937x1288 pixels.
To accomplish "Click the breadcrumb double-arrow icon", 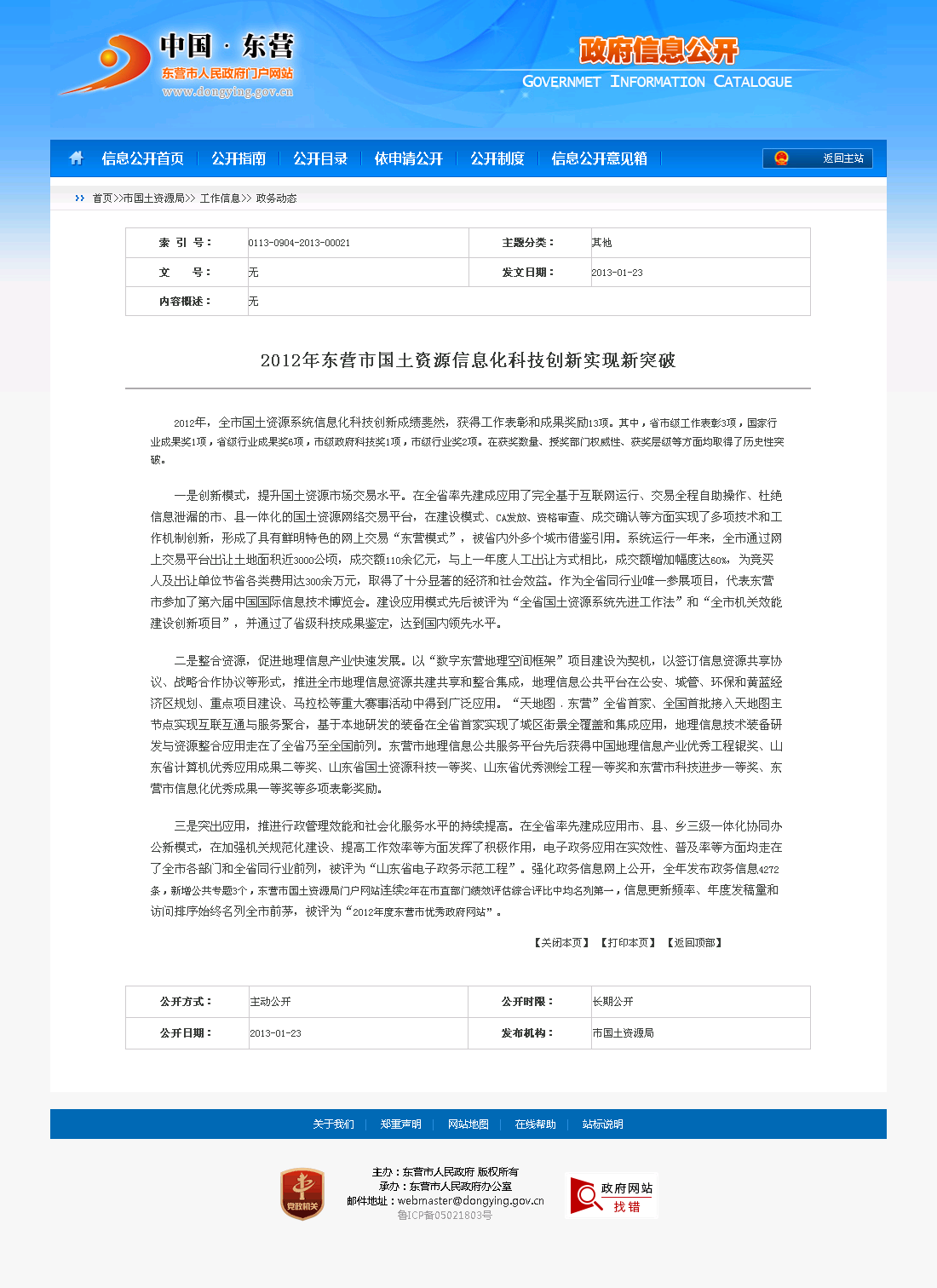I will 80,198.
